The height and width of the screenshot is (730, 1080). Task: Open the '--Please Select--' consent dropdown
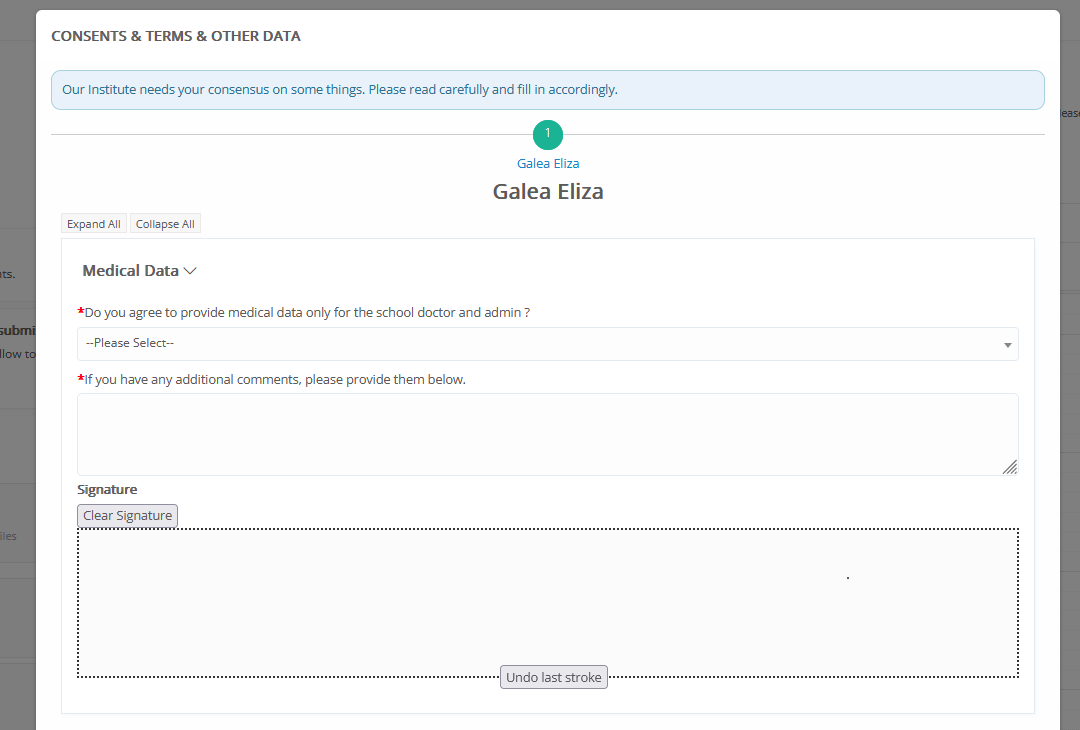(547, 344)
